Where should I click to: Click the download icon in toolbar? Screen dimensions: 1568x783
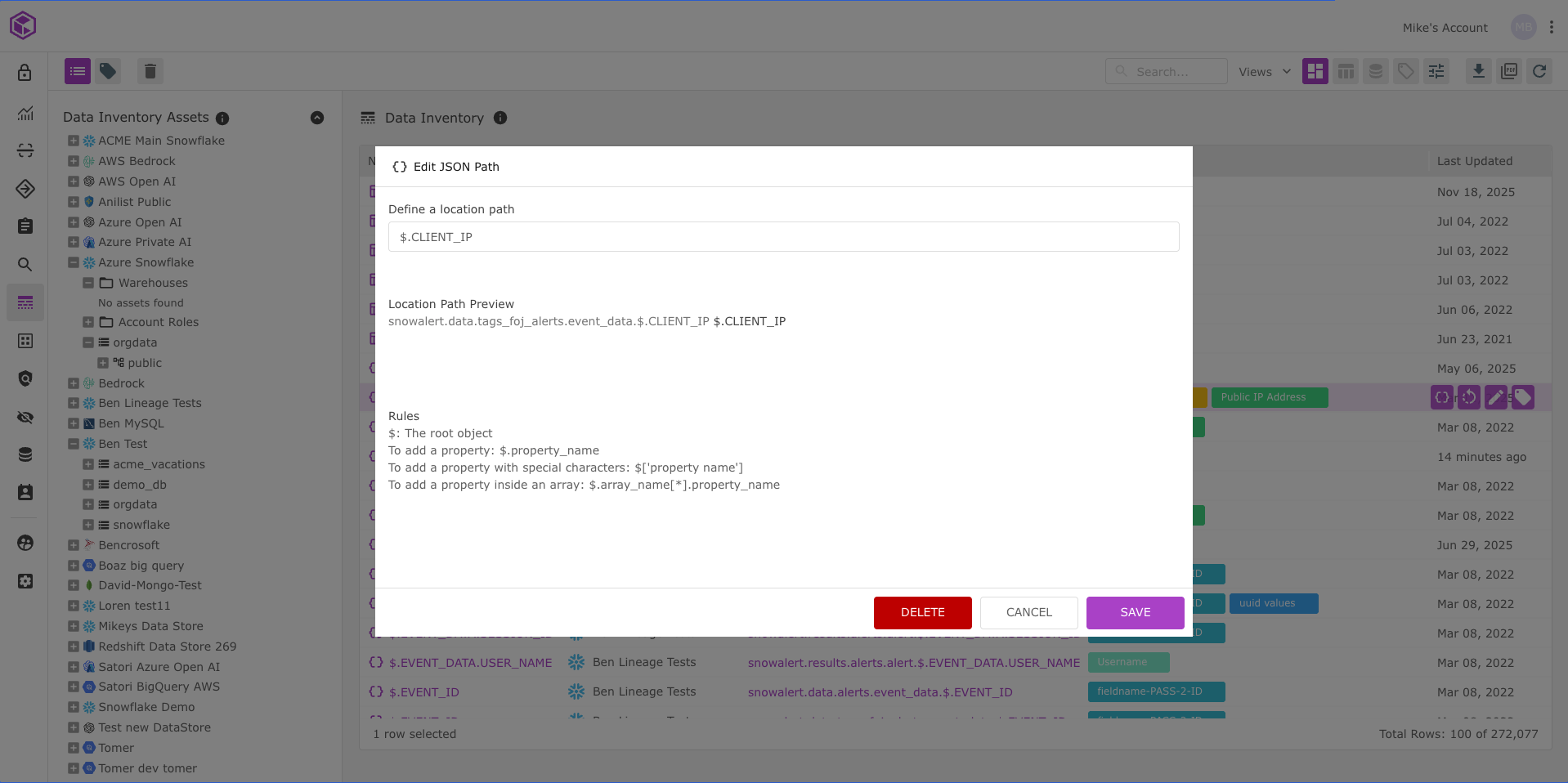pyautogui.click(x=1478, y=72)
